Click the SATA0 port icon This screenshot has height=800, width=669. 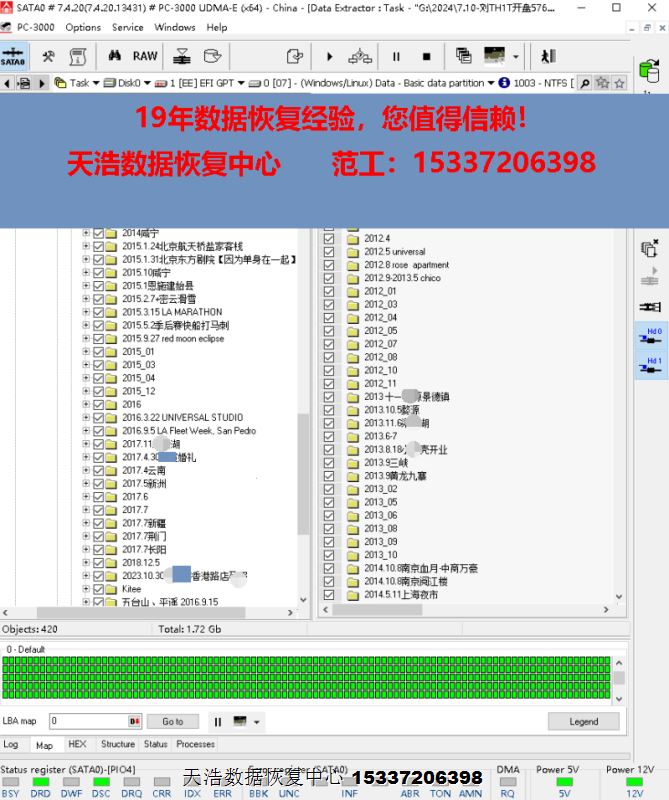(14, 56)
